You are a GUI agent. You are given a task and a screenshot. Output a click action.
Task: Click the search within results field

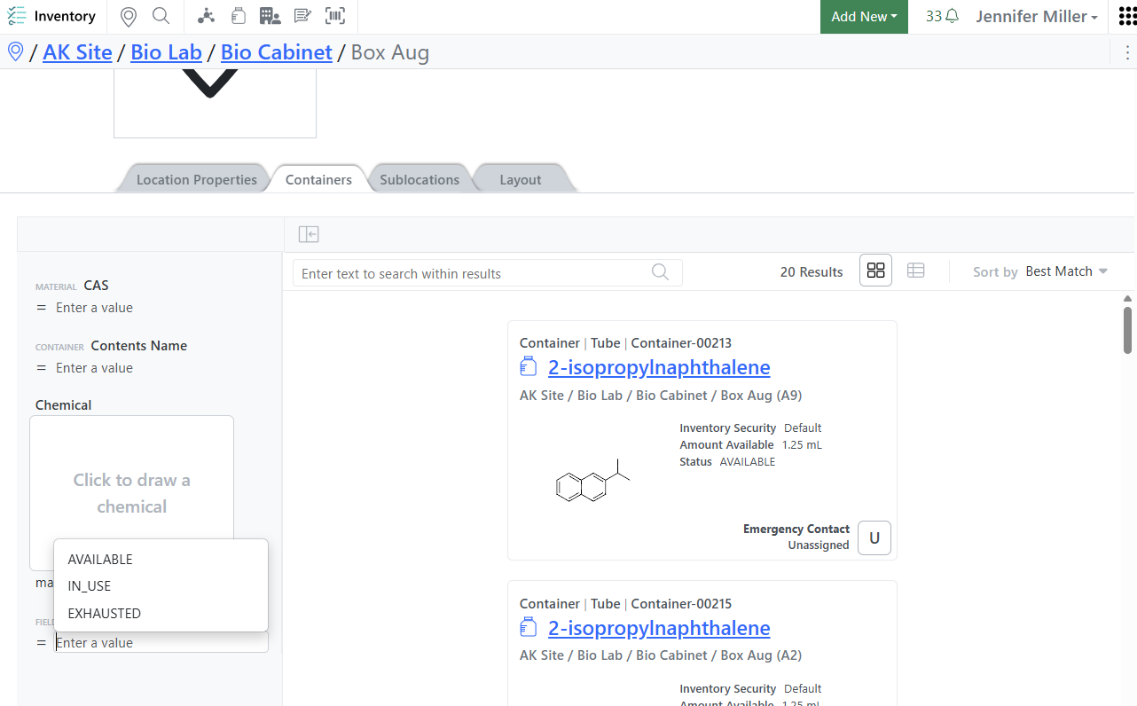472,273
